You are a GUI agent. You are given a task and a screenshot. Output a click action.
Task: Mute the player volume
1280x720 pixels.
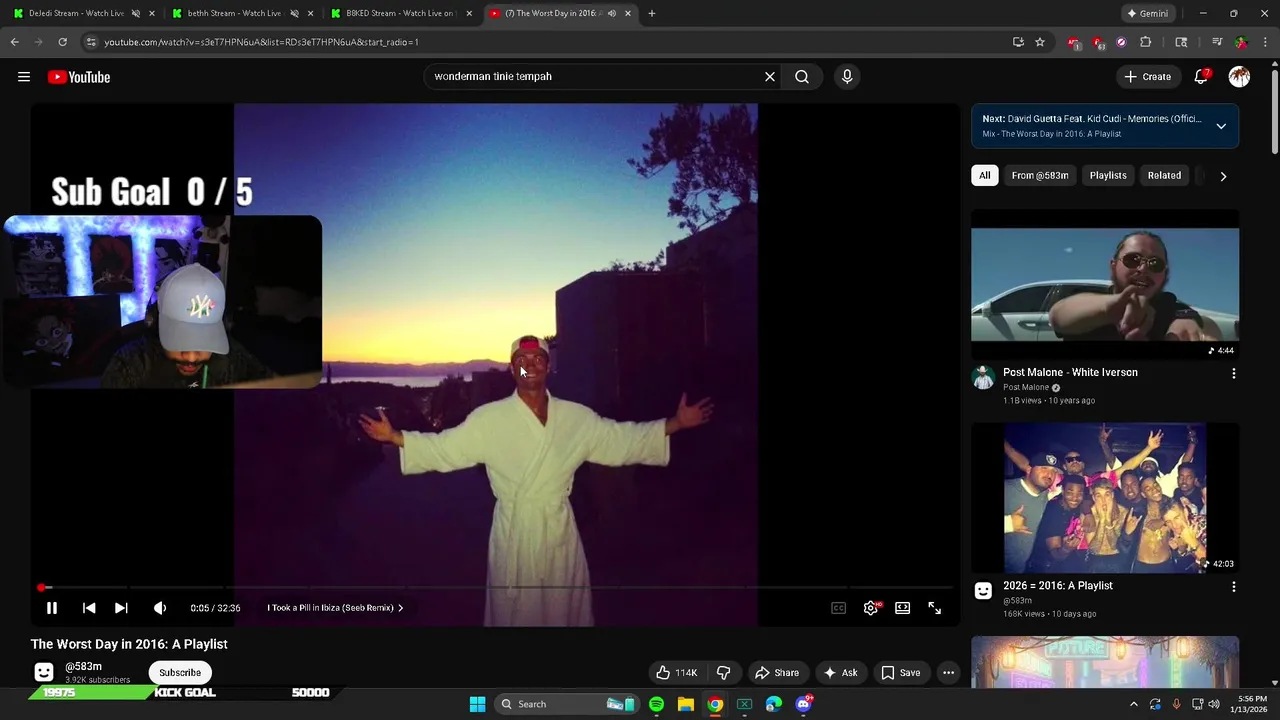[160, 608]
